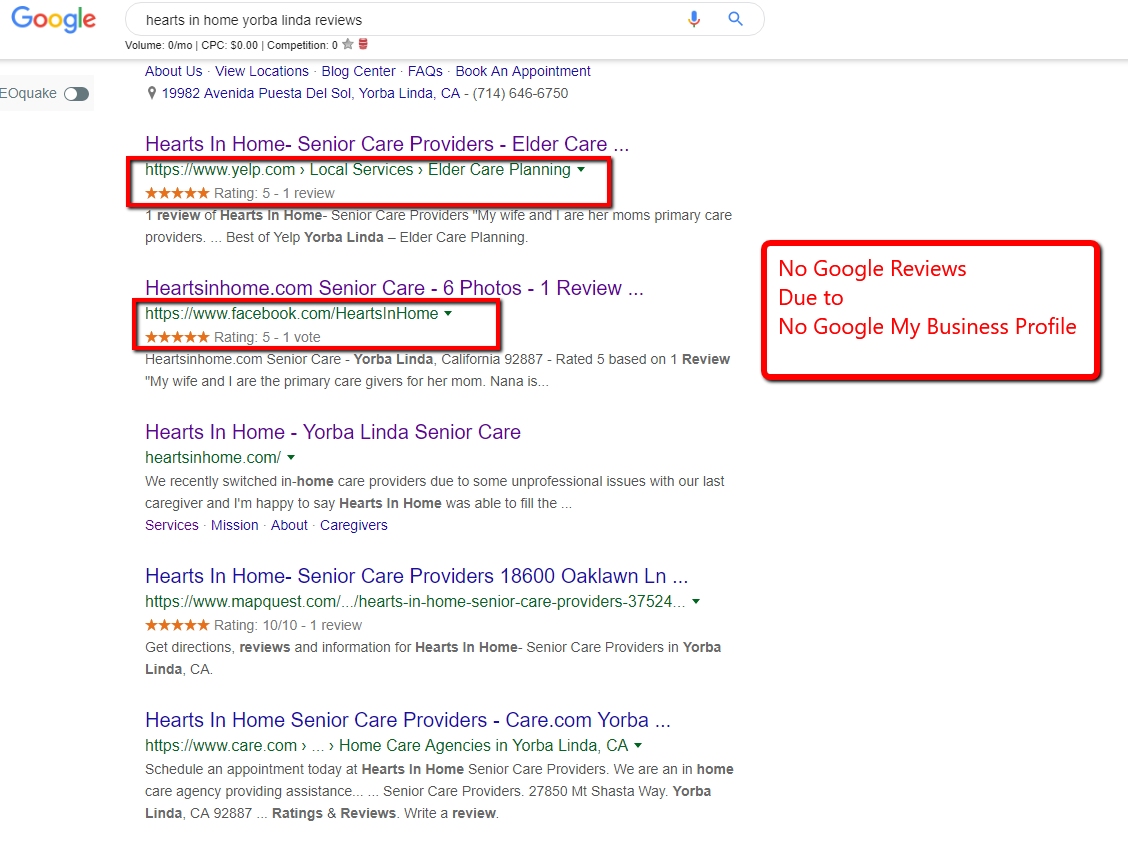Click the 'CPC: $0.00' keyword stat
The image size is (1128, 855).
[229, 45]
